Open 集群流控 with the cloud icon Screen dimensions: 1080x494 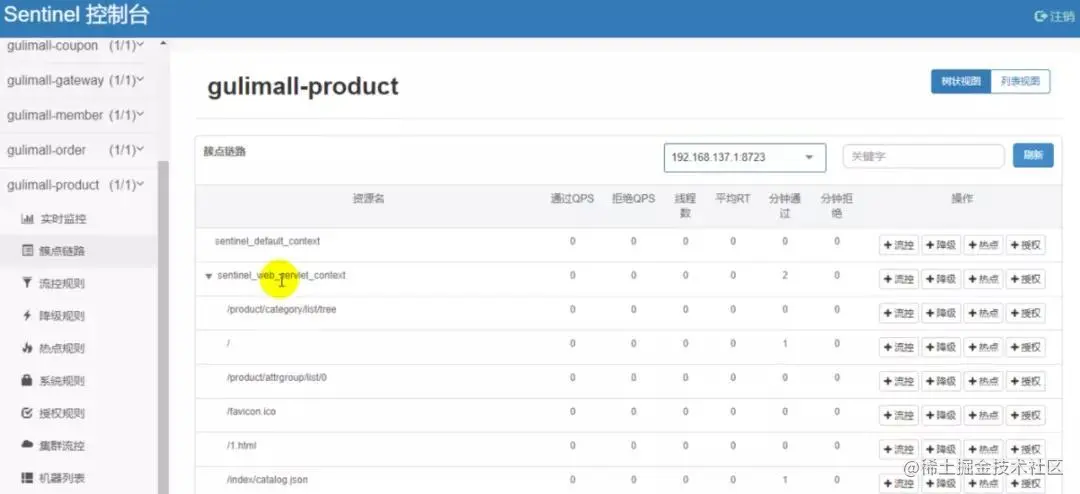[28, 445]
